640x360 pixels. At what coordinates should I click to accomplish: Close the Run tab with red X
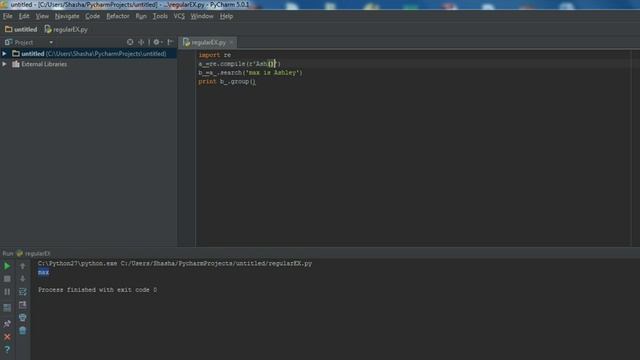(7, 337)
